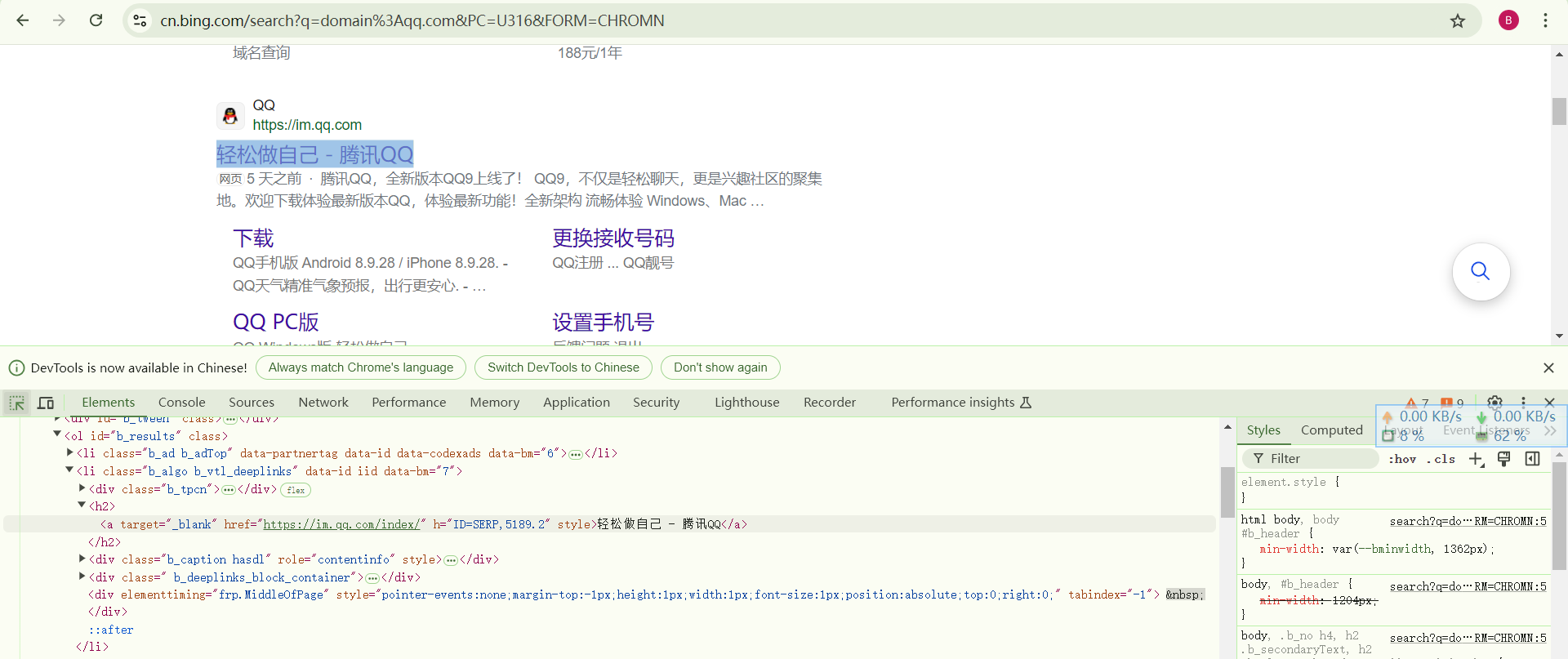Screen dimensions: 1568x659
Task: Open the Application tab
Action: click(577, 402)
